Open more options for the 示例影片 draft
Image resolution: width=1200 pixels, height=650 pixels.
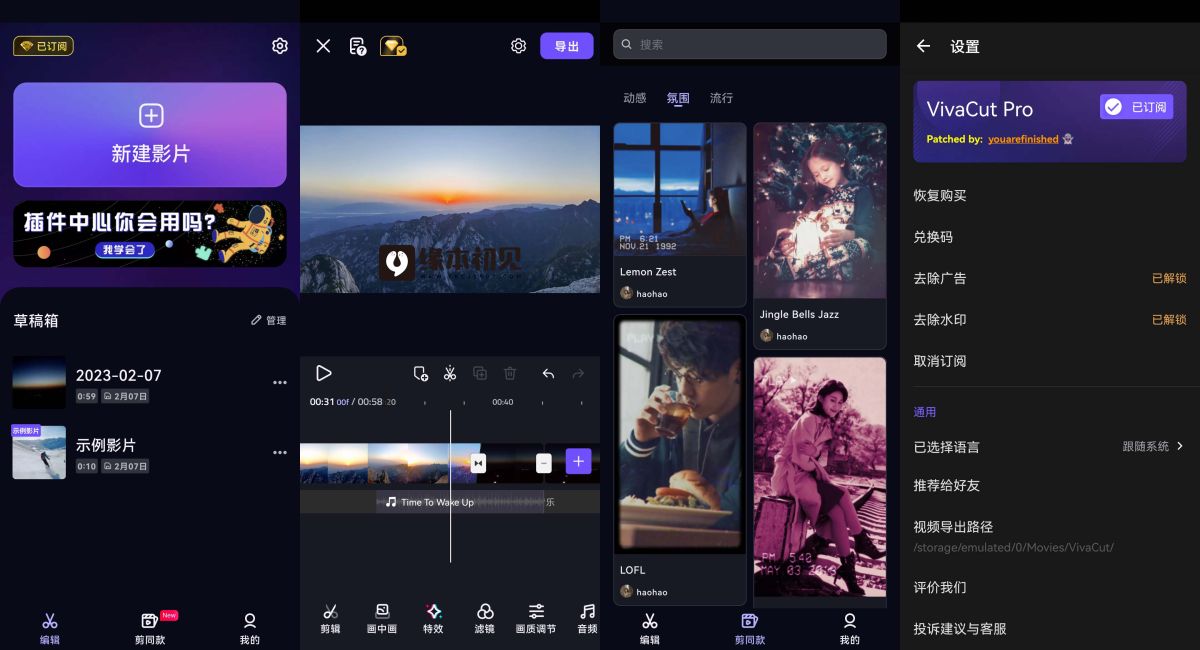click(280, 453)
